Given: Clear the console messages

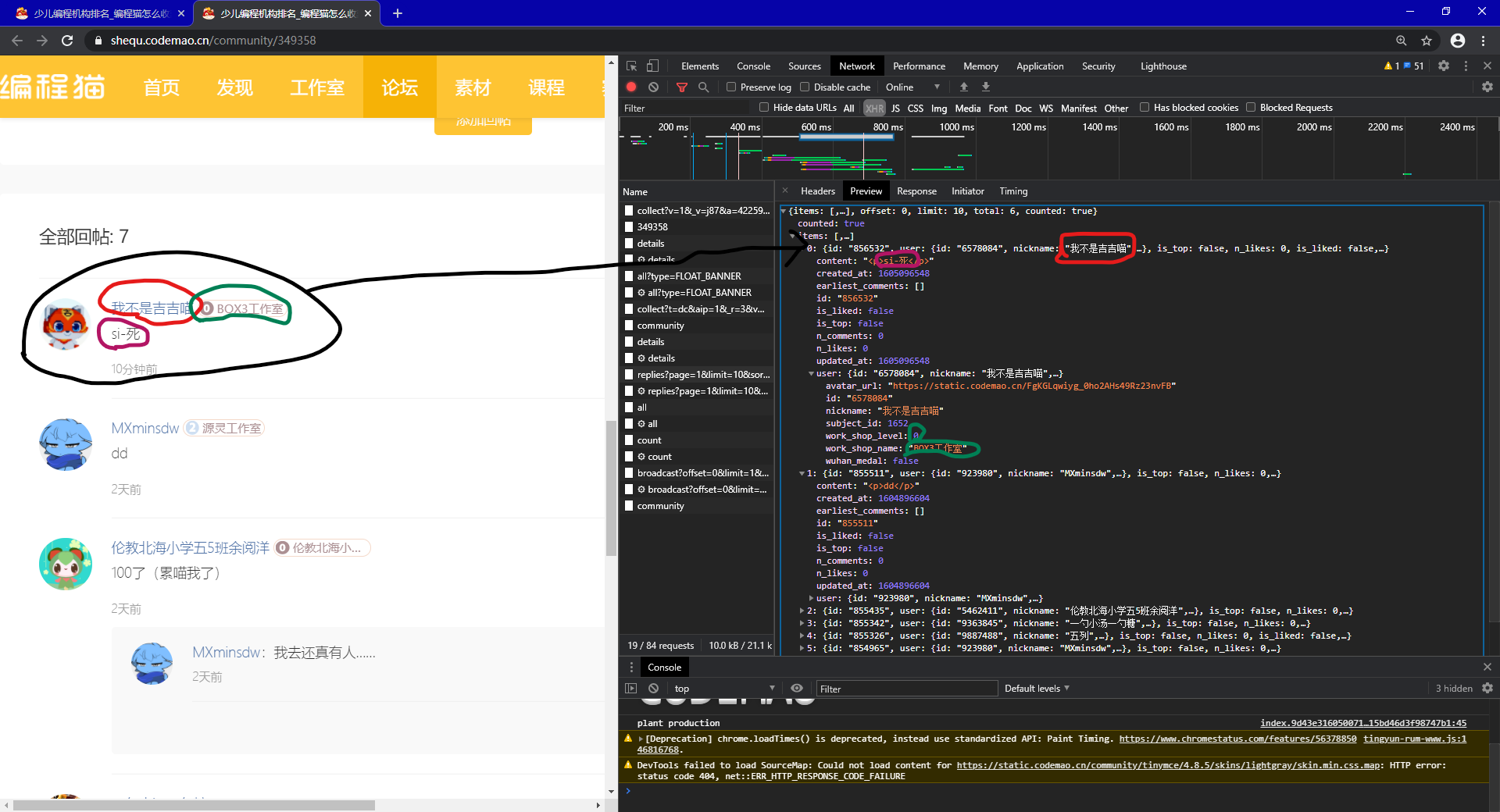Looking at the screenshot, I should click(653, 689).
